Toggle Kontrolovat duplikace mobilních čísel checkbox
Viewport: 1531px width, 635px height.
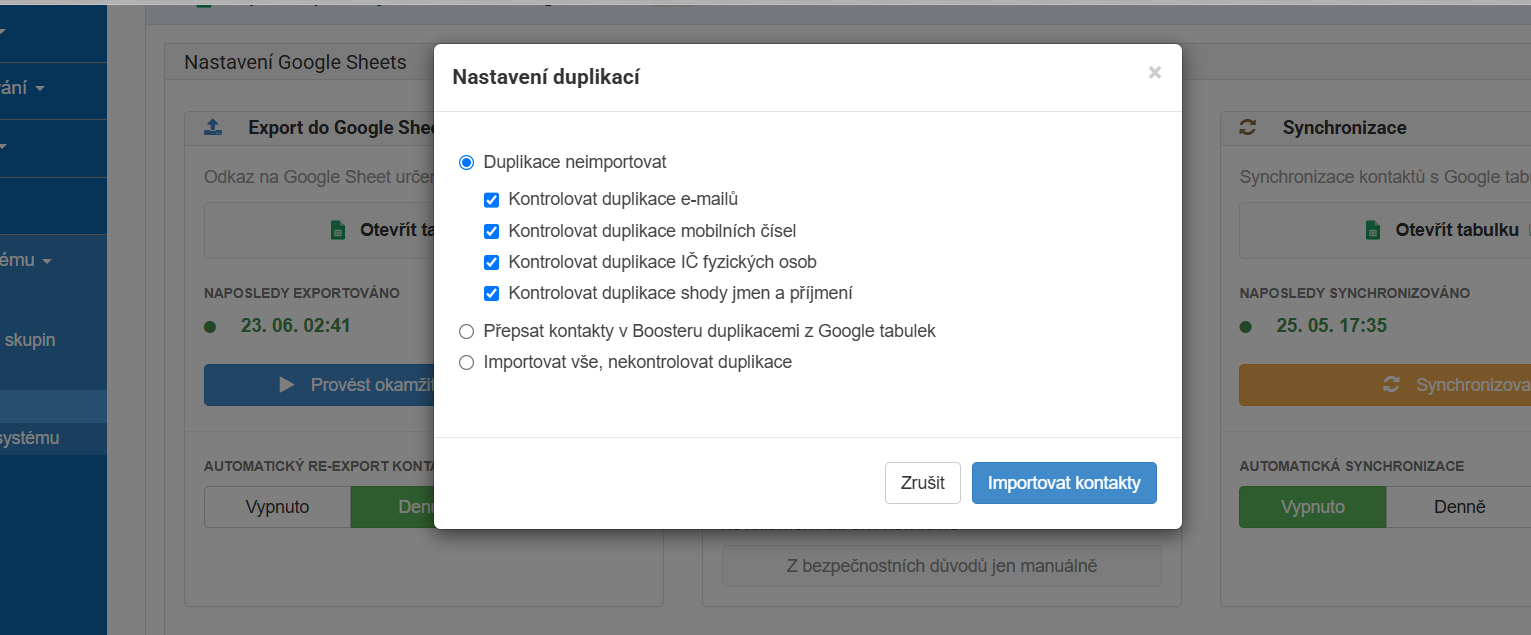click(x=491, y=231)
